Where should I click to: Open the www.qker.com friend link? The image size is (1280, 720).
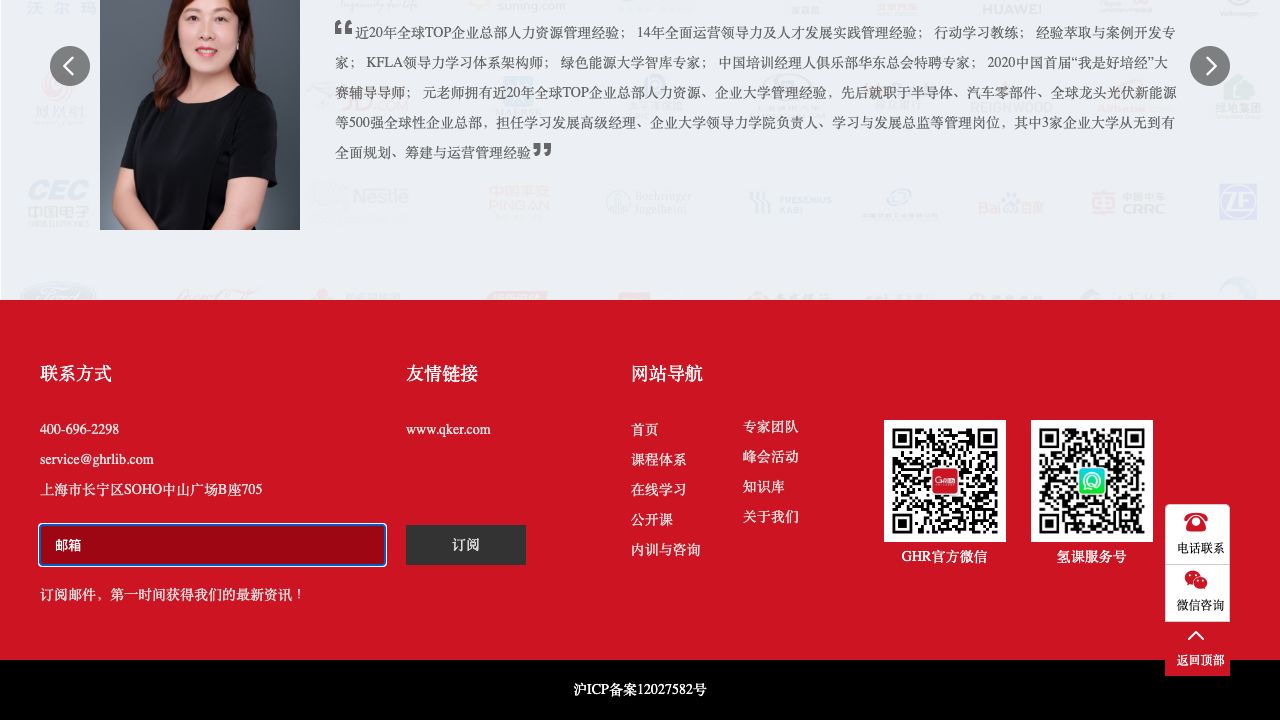tap(448, 430)
